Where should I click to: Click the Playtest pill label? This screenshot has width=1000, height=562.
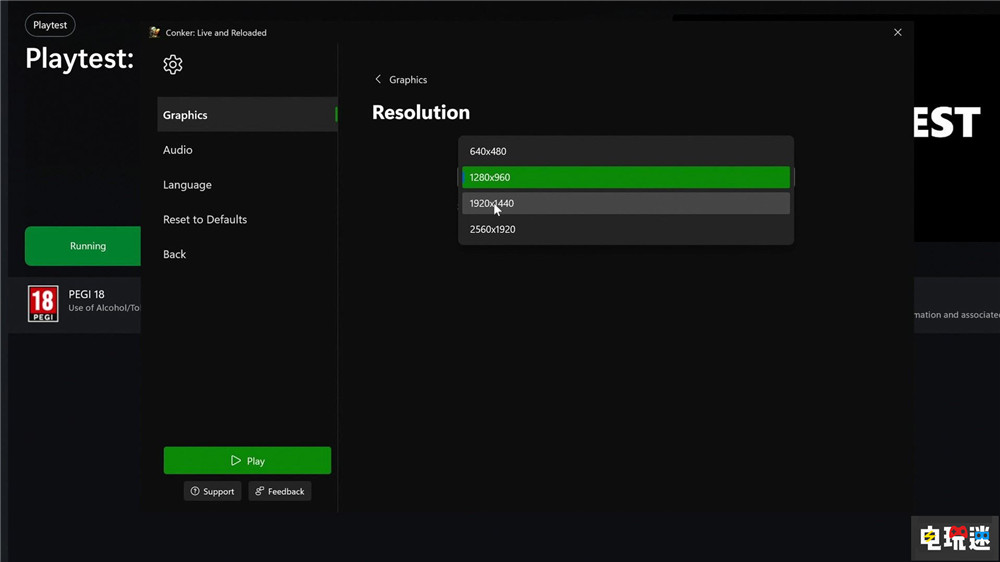[50, 25]
